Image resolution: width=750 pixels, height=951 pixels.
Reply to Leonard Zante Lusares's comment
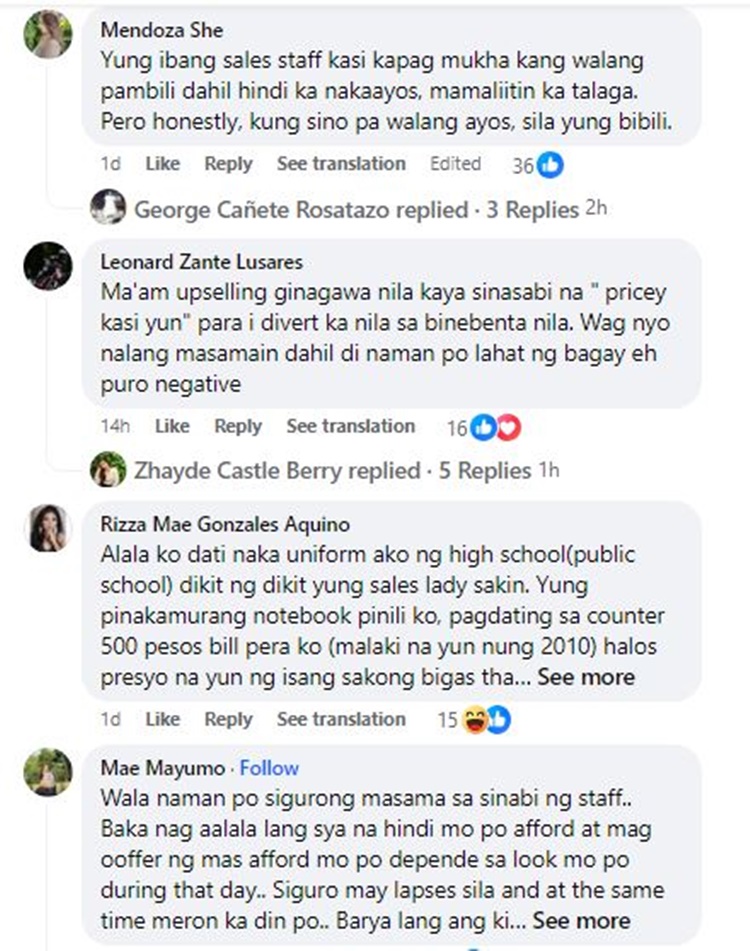(238, 426)
